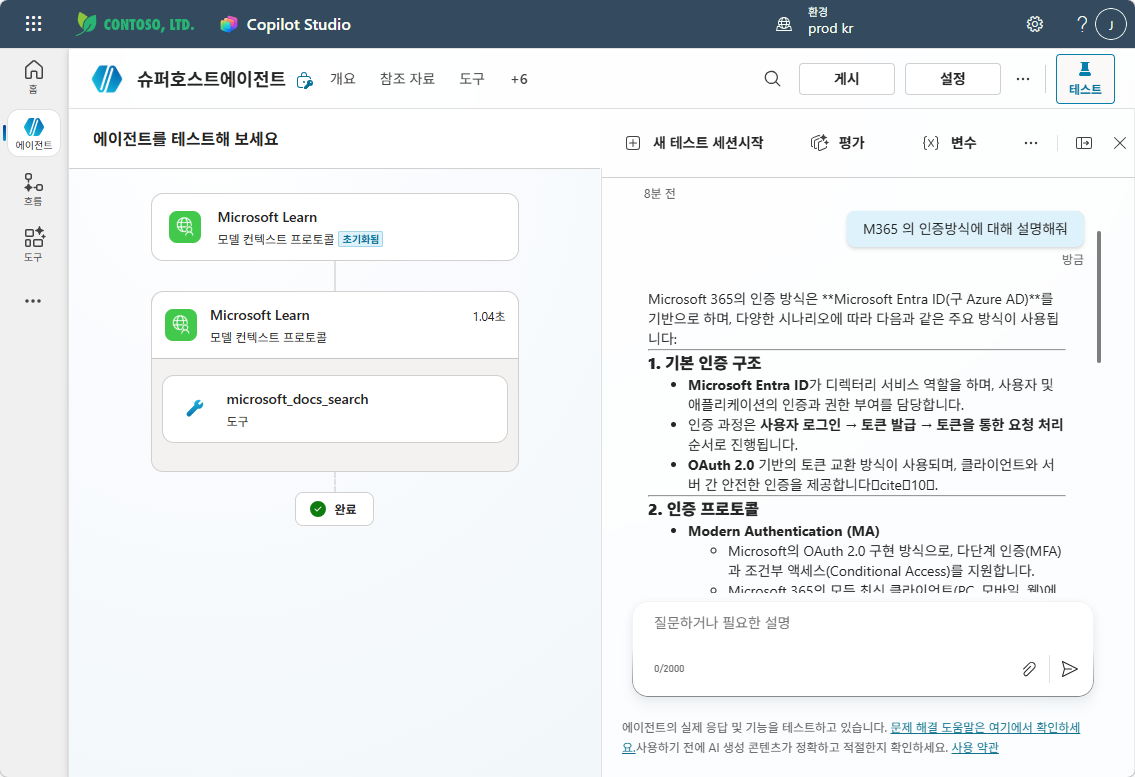Click the attach file paperclip icon
The width and height of the screenshot is (1135, 777).
1029,669
